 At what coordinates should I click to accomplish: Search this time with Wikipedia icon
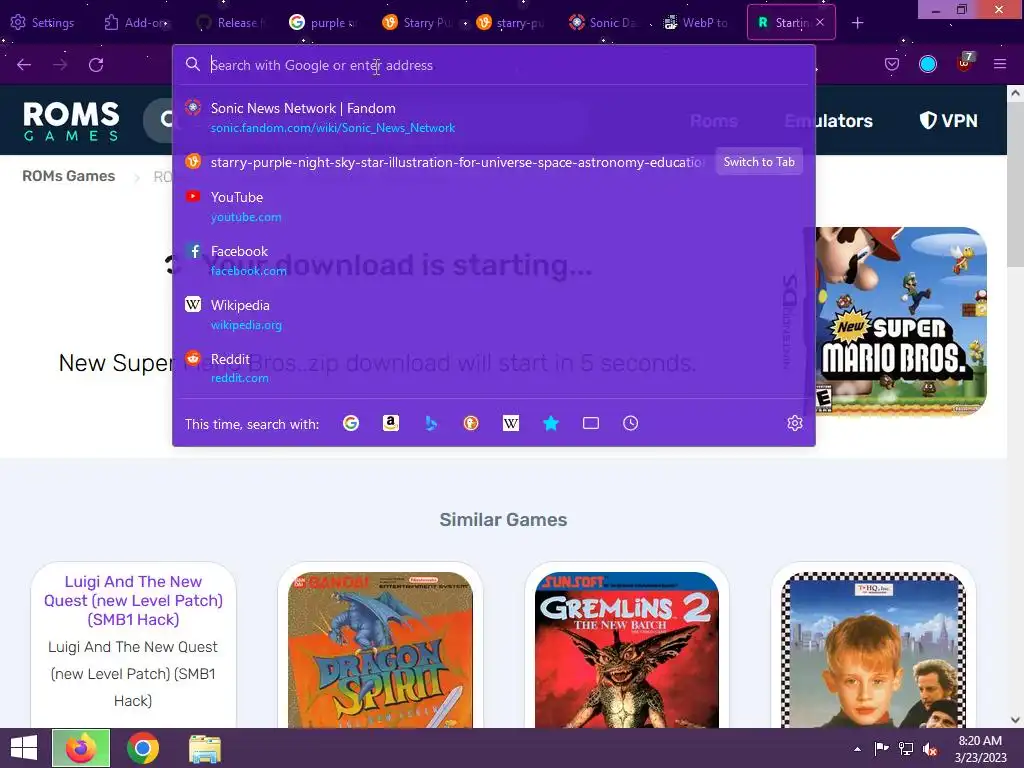tap(511, 423)
